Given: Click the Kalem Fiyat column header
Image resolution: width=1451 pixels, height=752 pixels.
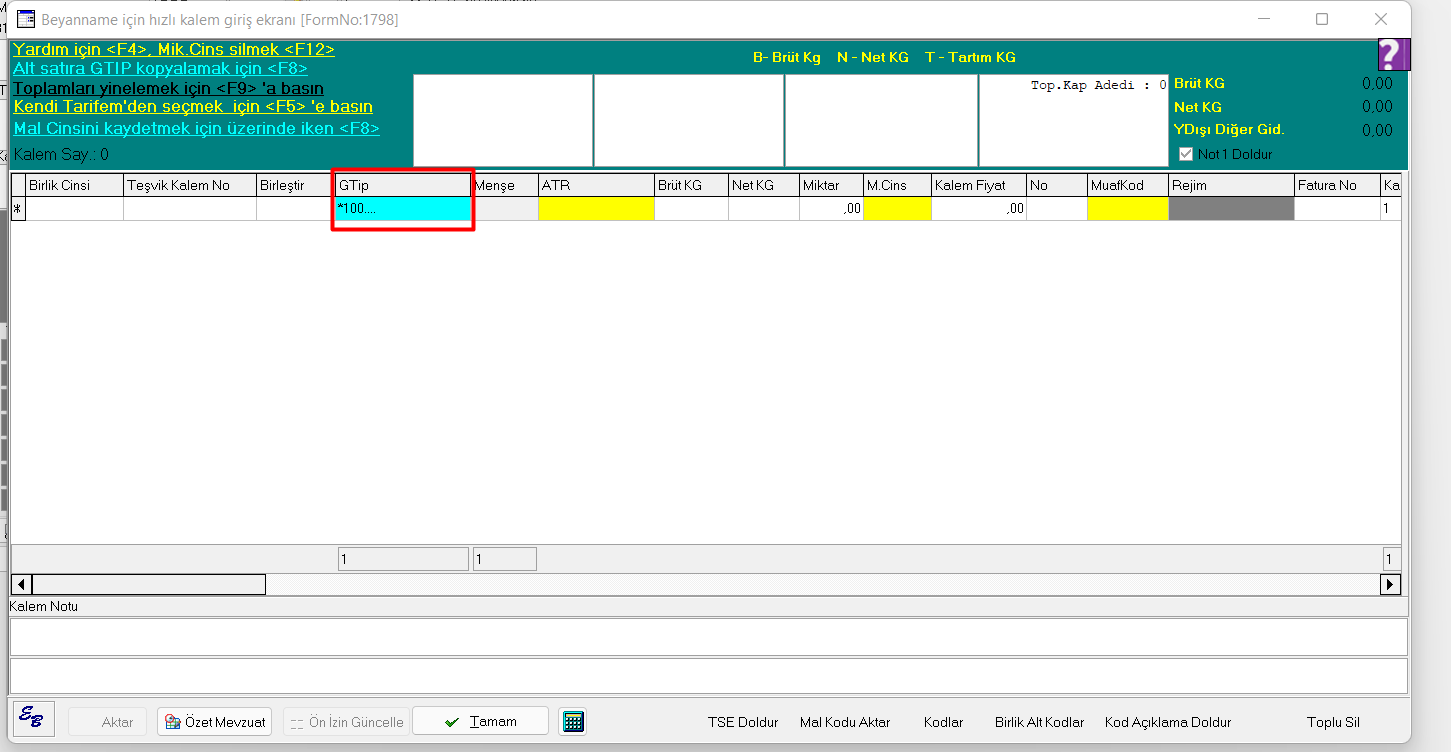Looking at the screenshot, I should point(979,185).
